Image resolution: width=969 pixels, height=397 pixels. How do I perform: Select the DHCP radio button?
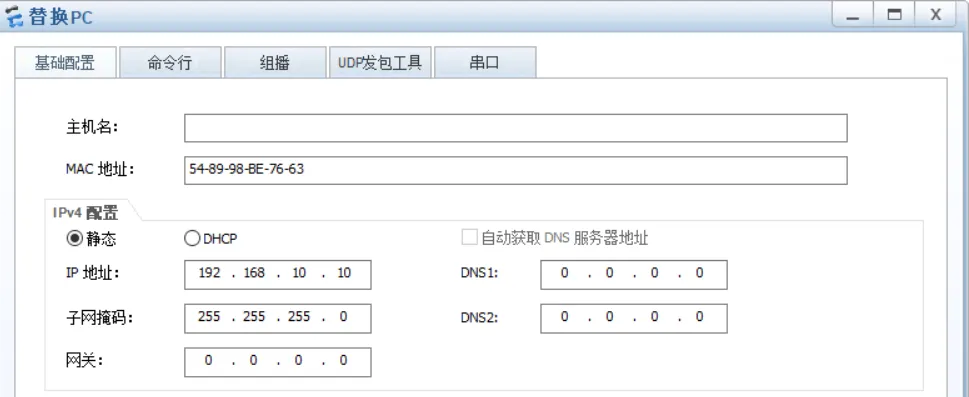coord(192,239)
